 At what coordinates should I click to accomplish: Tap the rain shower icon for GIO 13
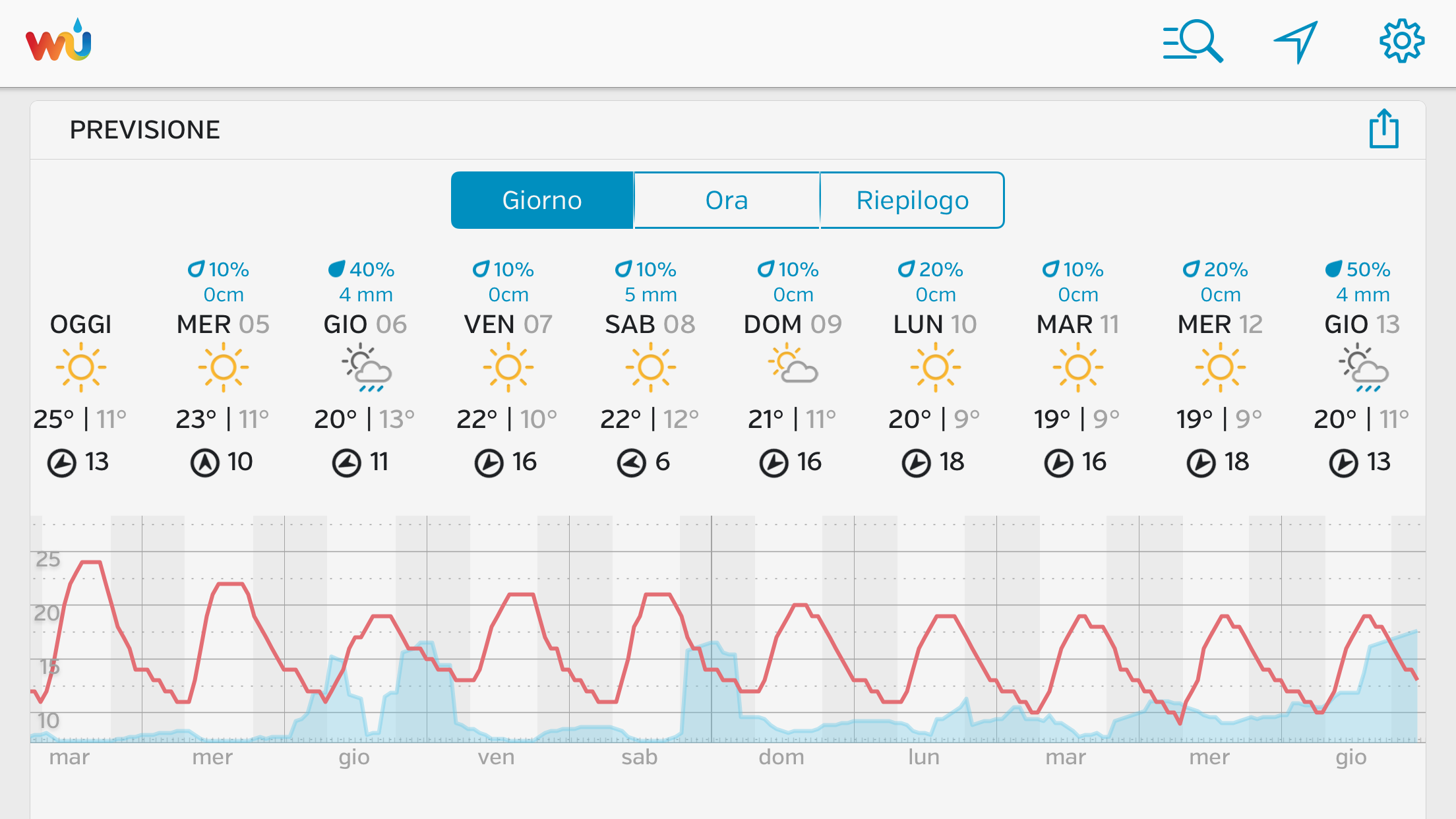pyautogui.click(x=1363, y=368)
